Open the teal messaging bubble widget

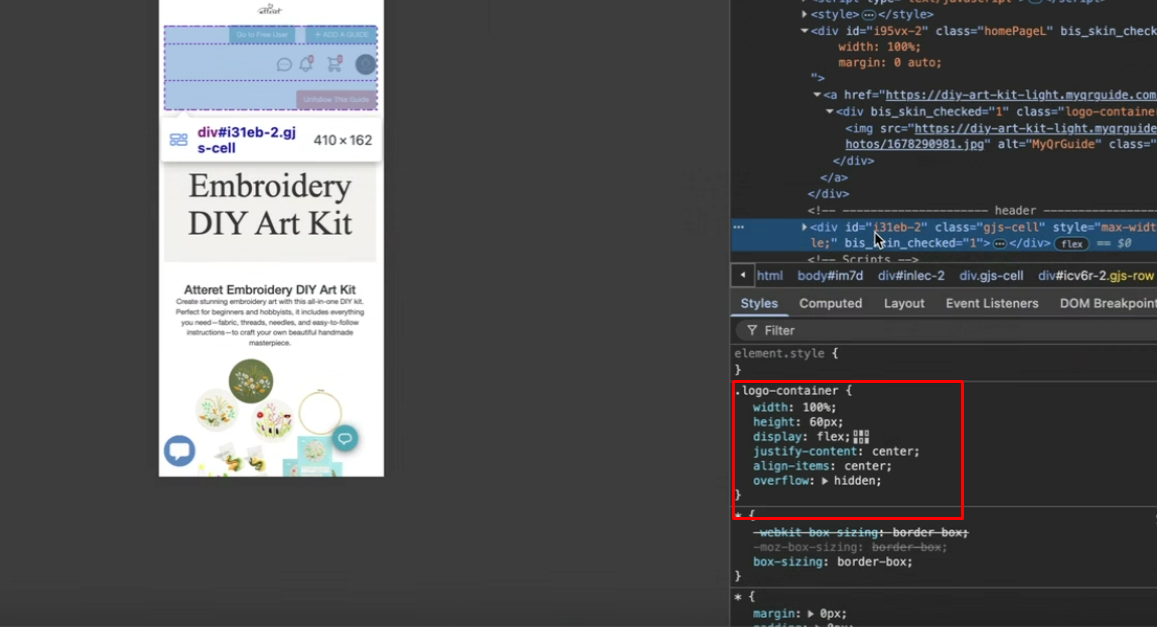coord(345,439)
